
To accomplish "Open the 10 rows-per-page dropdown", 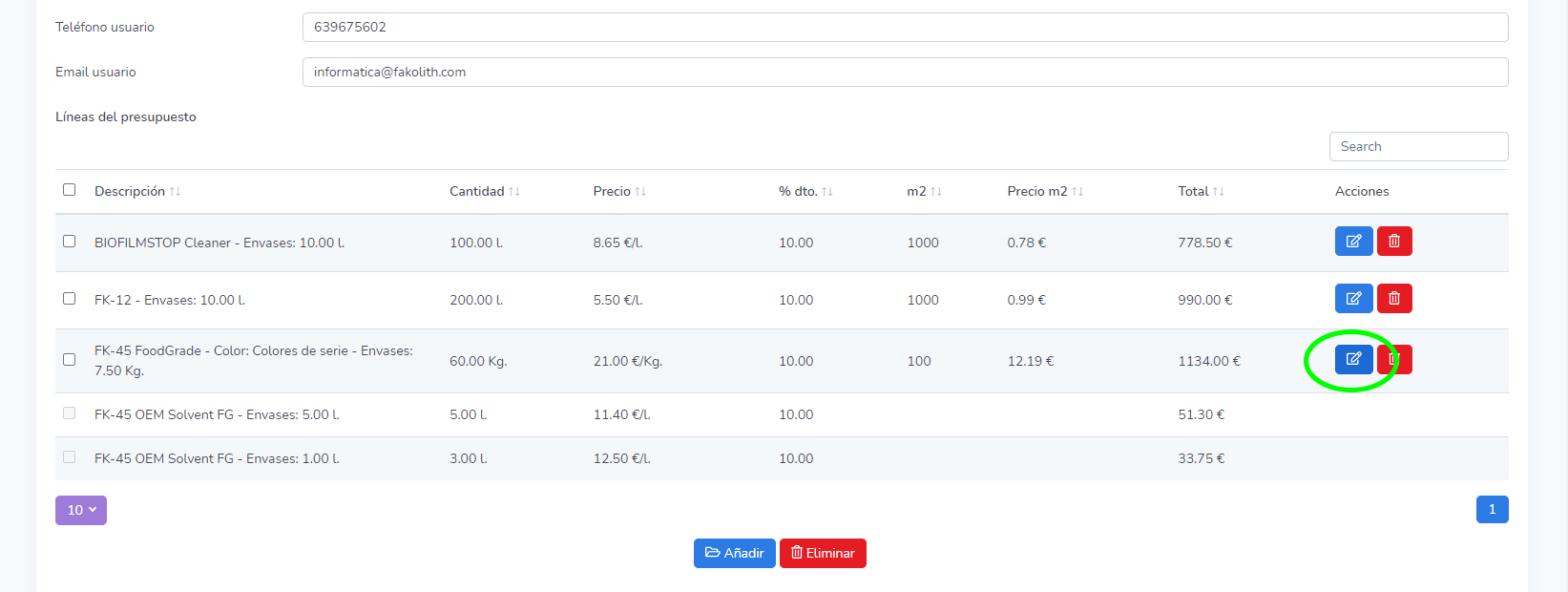I will pos(81,510).
